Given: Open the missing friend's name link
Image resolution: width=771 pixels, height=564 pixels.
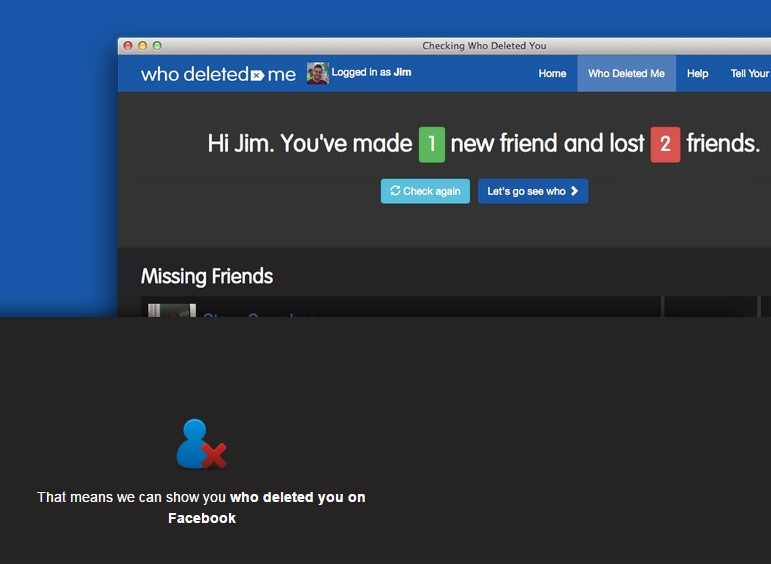Looking at the screenshot, I should (258, 315).
